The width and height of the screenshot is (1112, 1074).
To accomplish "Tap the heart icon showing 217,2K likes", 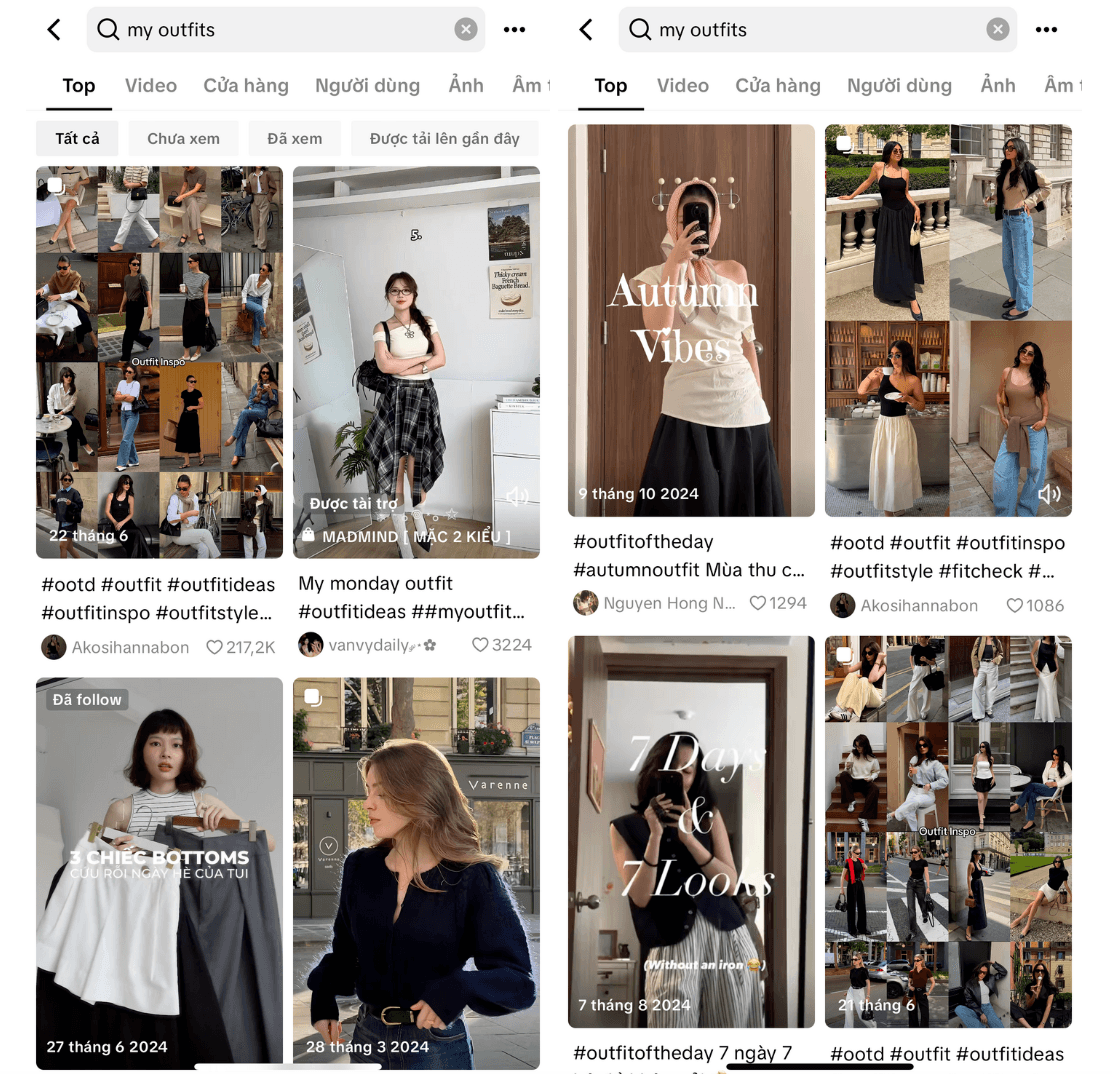I will point(214,648).
